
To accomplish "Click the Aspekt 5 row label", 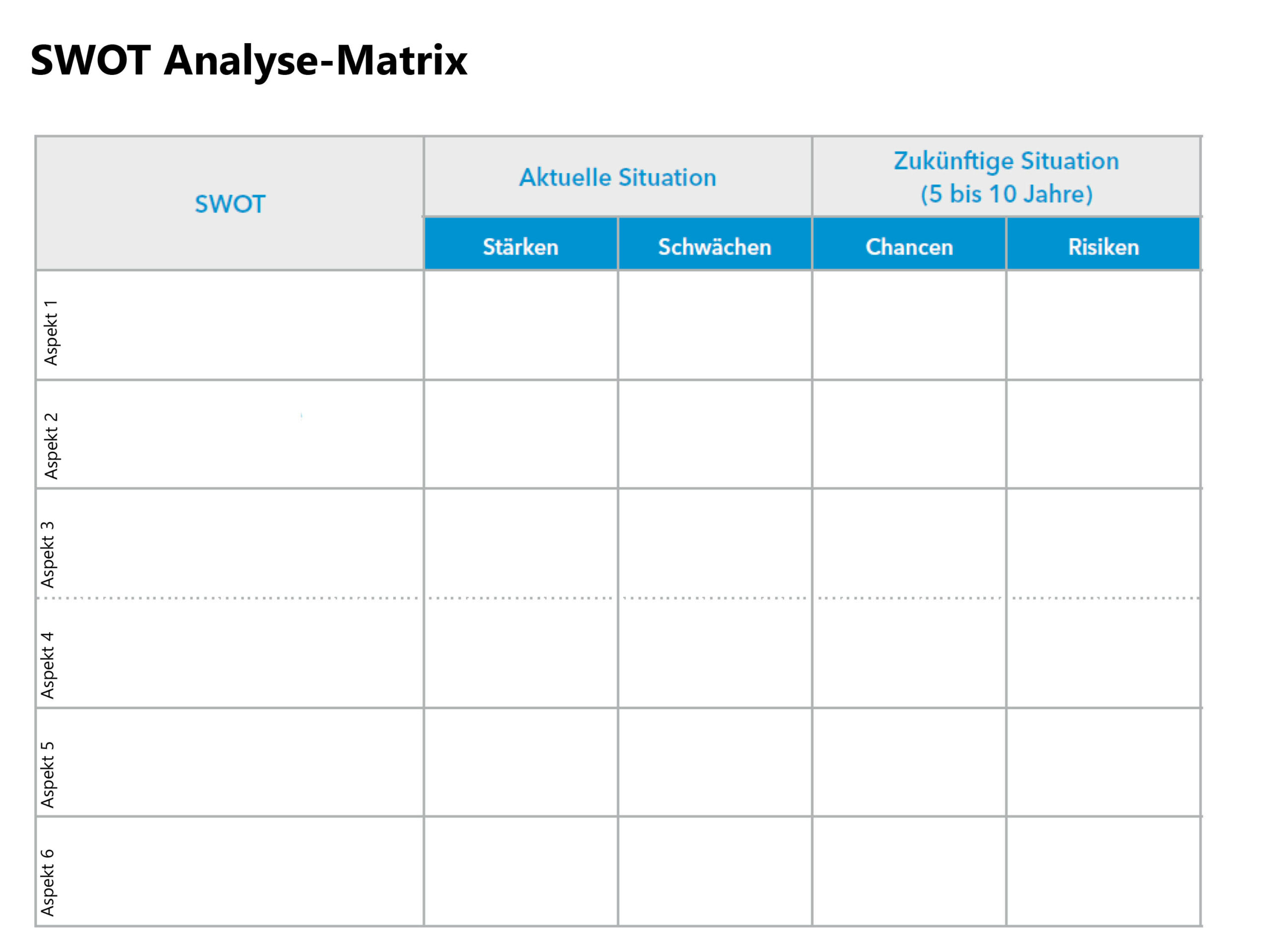I will (47, 774).
